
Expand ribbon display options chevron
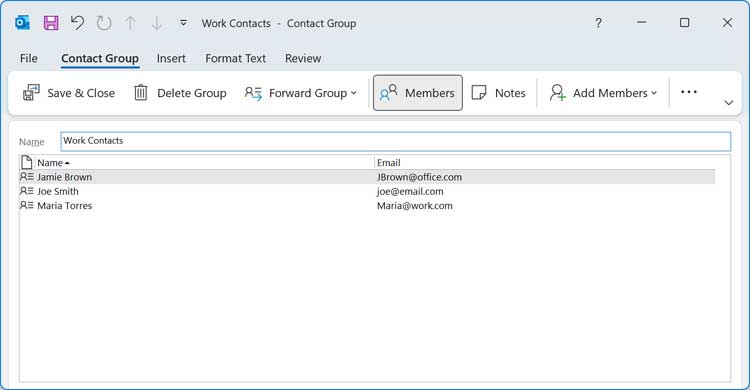pyautogui.click(x=728, y=102)
